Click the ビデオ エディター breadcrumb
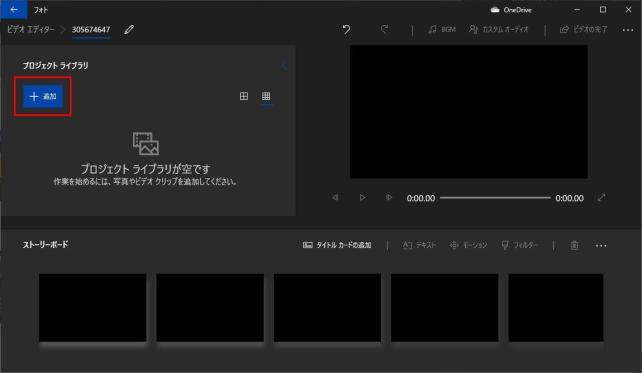642x373 pixels. click(x=30, y=29)
